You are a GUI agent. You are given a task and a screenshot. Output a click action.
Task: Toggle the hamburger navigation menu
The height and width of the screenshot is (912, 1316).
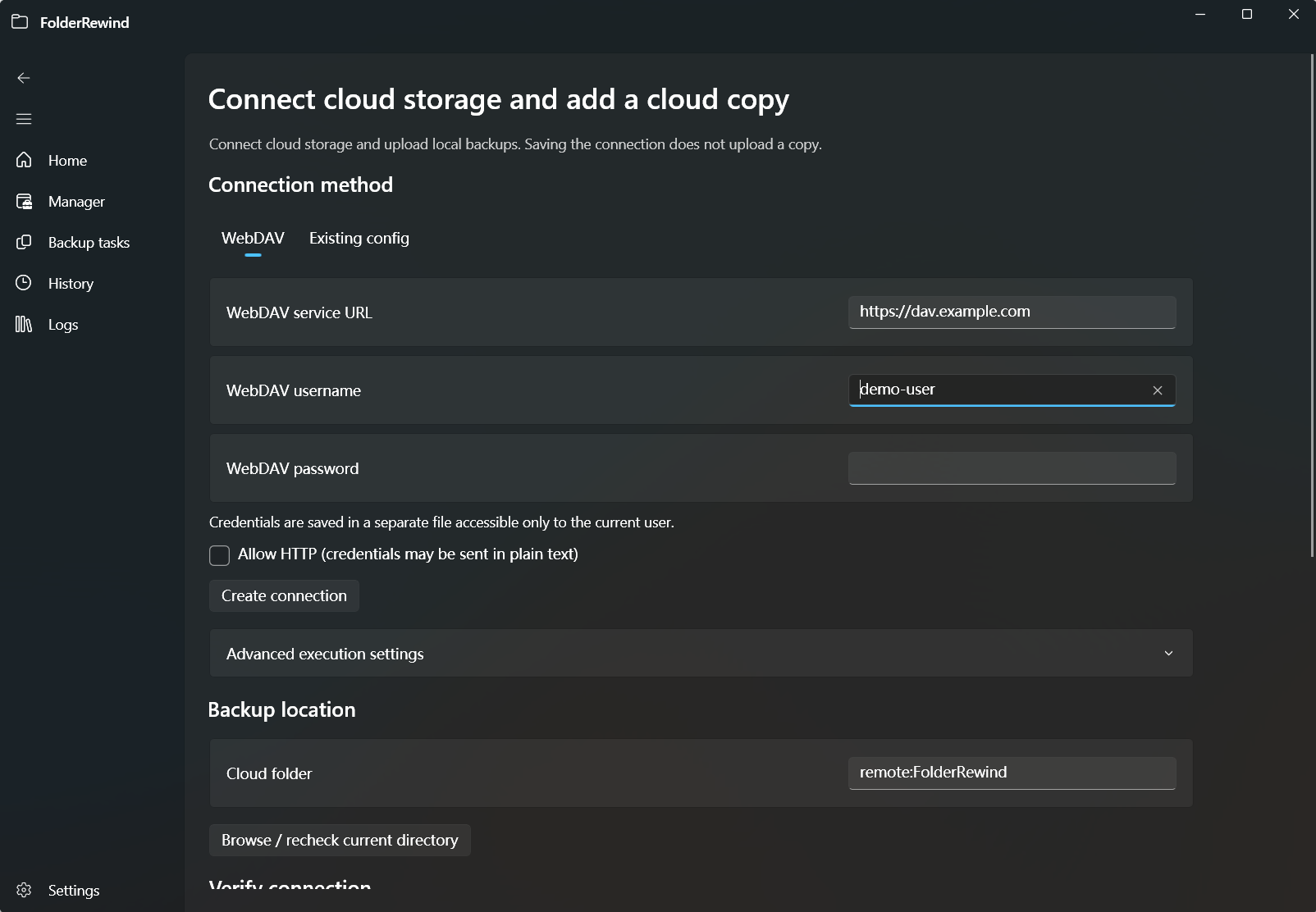pyautogui.click(x=24, y=119)
